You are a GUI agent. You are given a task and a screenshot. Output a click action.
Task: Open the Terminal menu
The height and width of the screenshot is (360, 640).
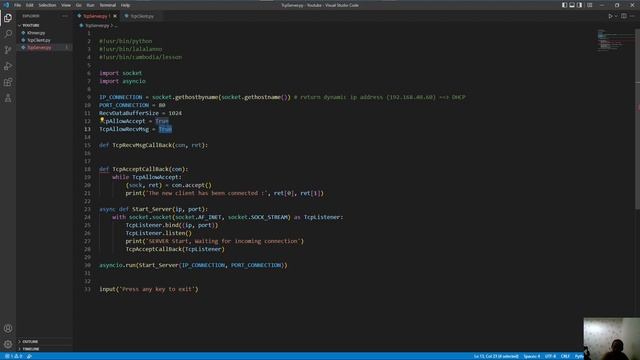[108, 5]
